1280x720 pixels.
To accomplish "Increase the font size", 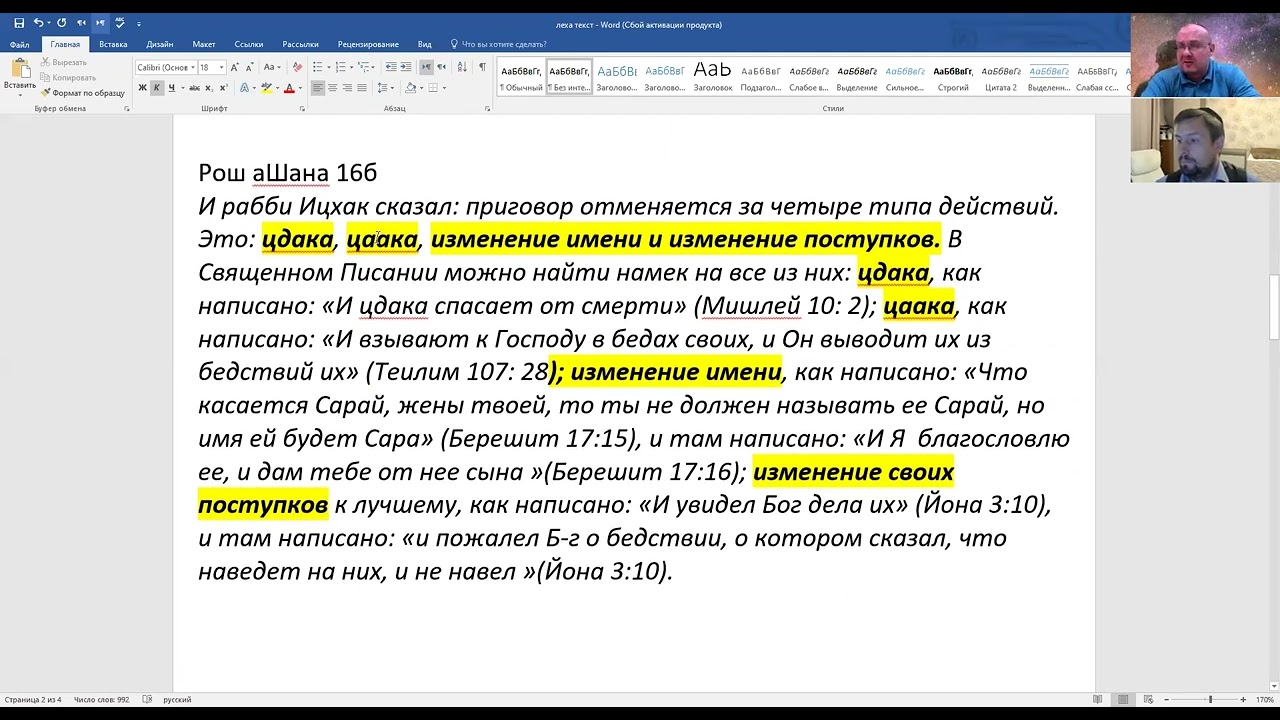I will (234, 67).
